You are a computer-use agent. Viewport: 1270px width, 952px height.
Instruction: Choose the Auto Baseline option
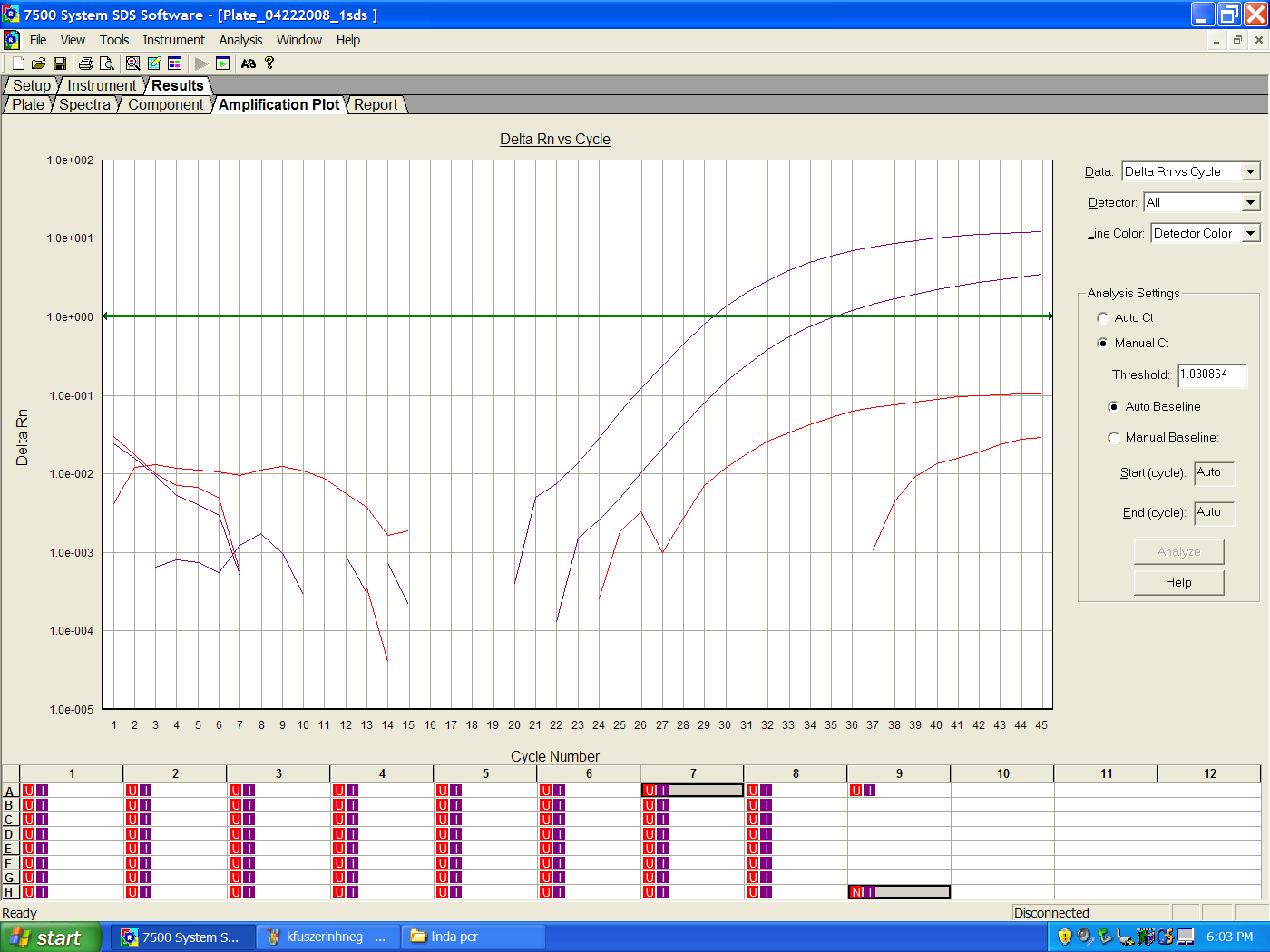click(x=1114, y=406)
